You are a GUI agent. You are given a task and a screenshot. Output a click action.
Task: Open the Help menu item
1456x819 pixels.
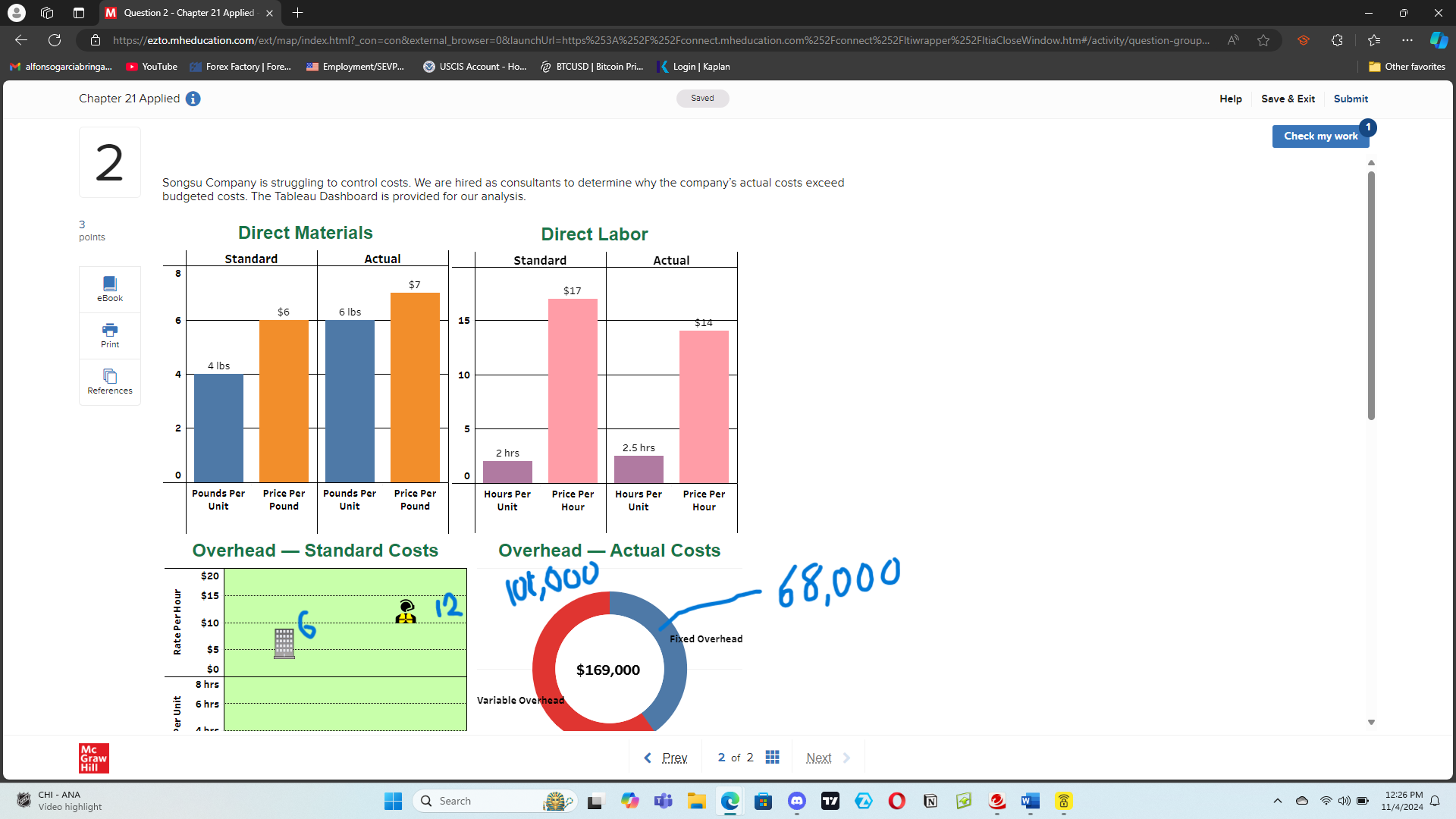tap(1230, 99)
